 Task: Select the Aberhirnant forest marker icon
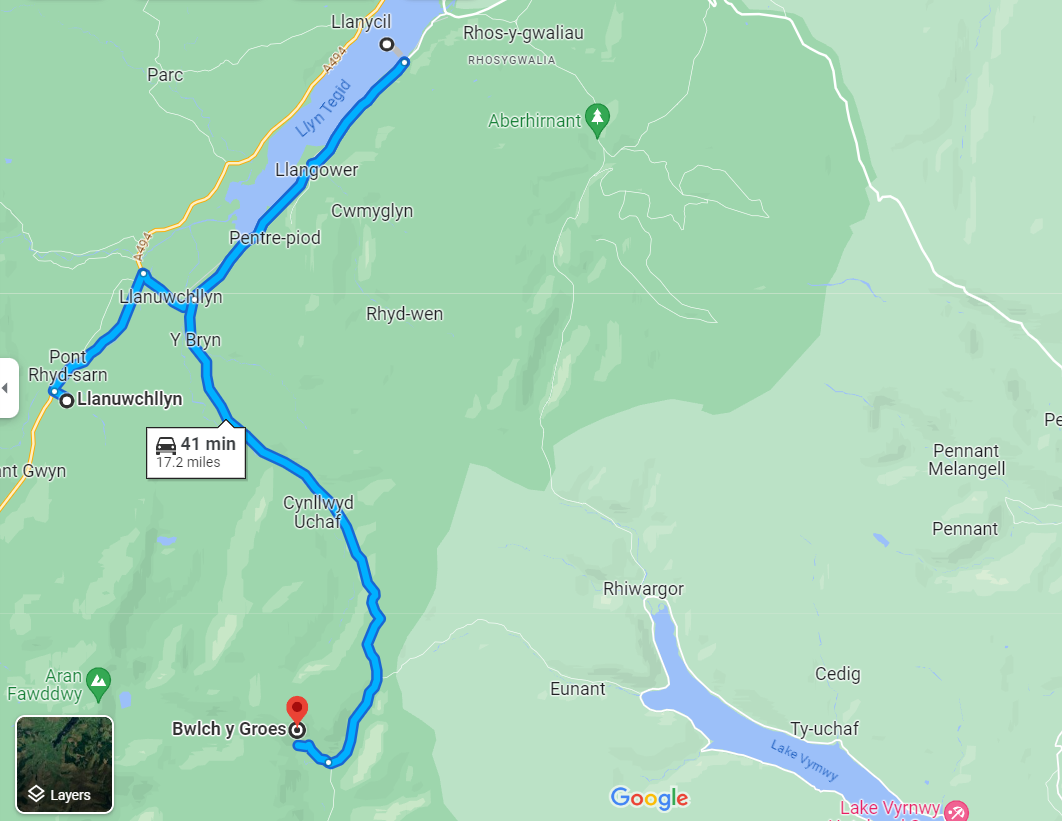(x=597, y=121)
